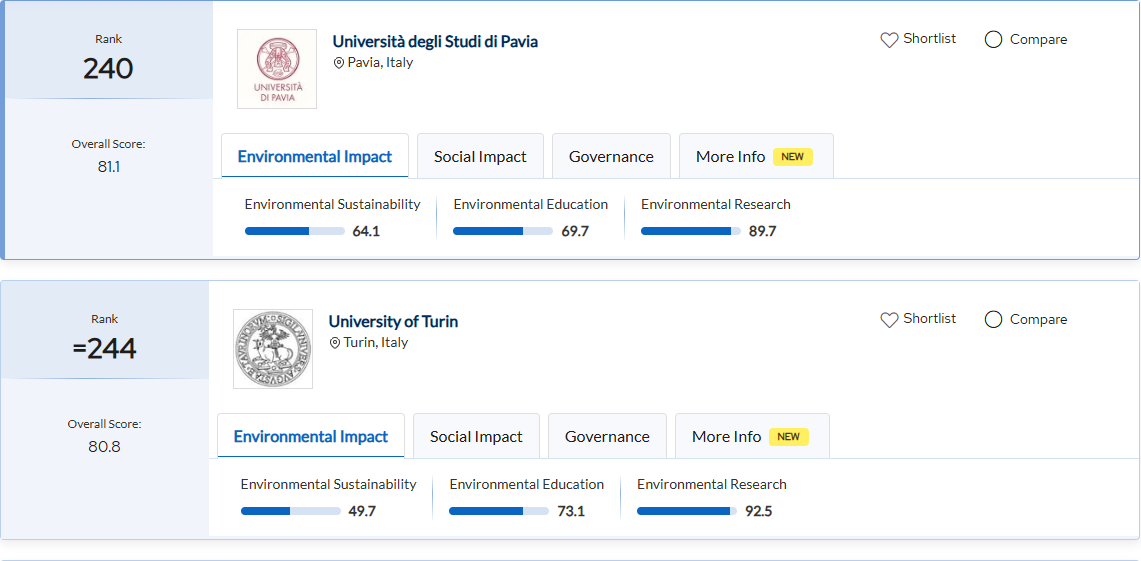
Task: Open University of Turin title link
Action: 393,322
